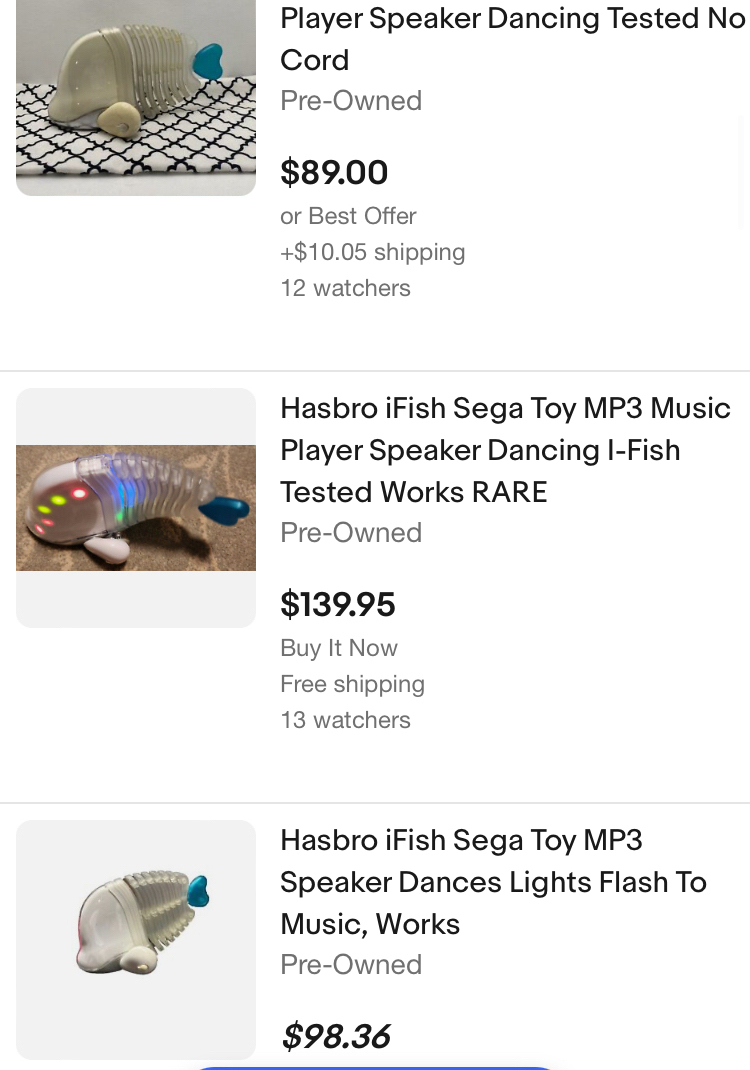Open the glowing iFish thumbnail on carpet

click(136, 507)
